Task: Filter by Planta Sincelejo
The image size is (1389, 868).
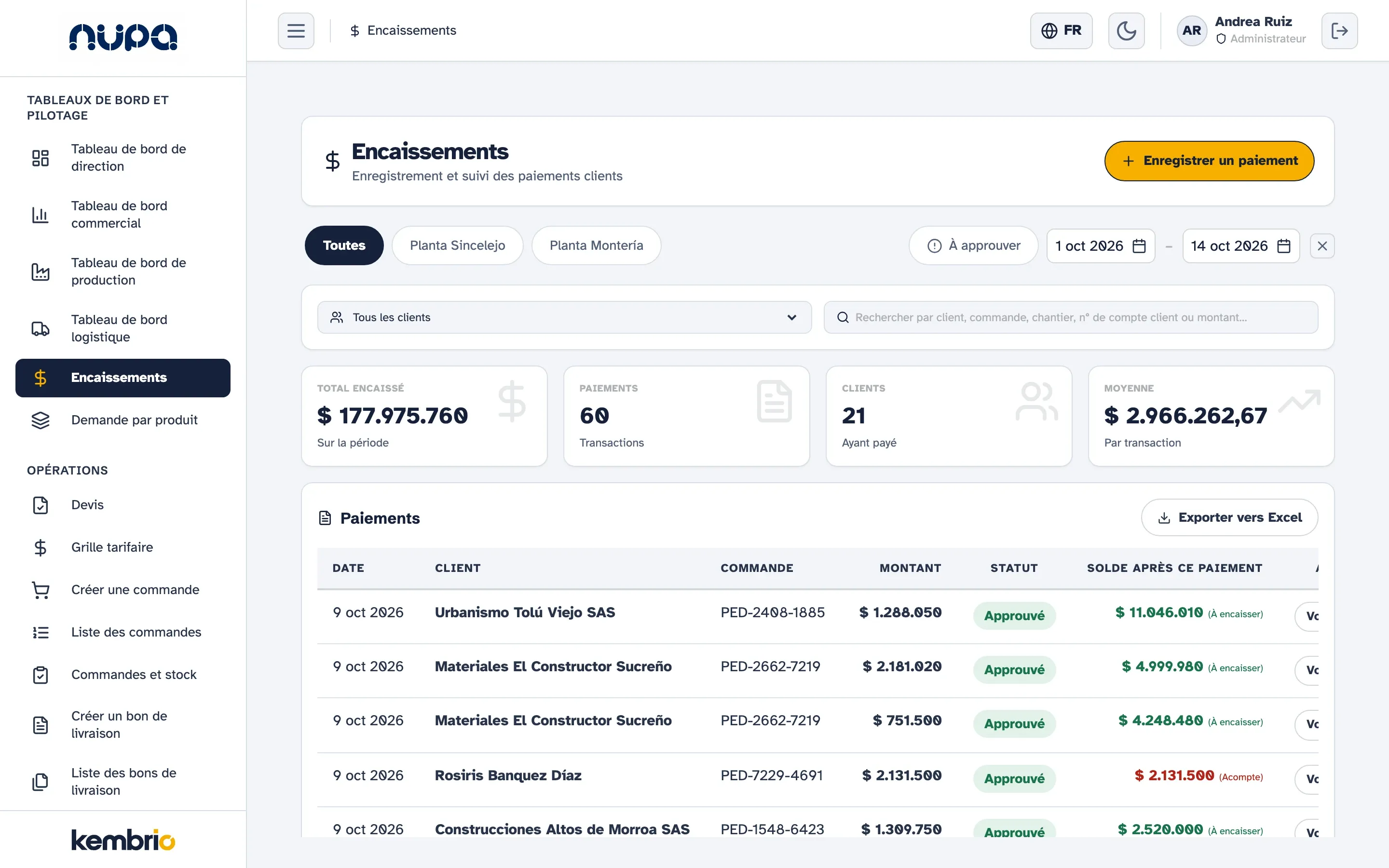Action: click(457, 246)
